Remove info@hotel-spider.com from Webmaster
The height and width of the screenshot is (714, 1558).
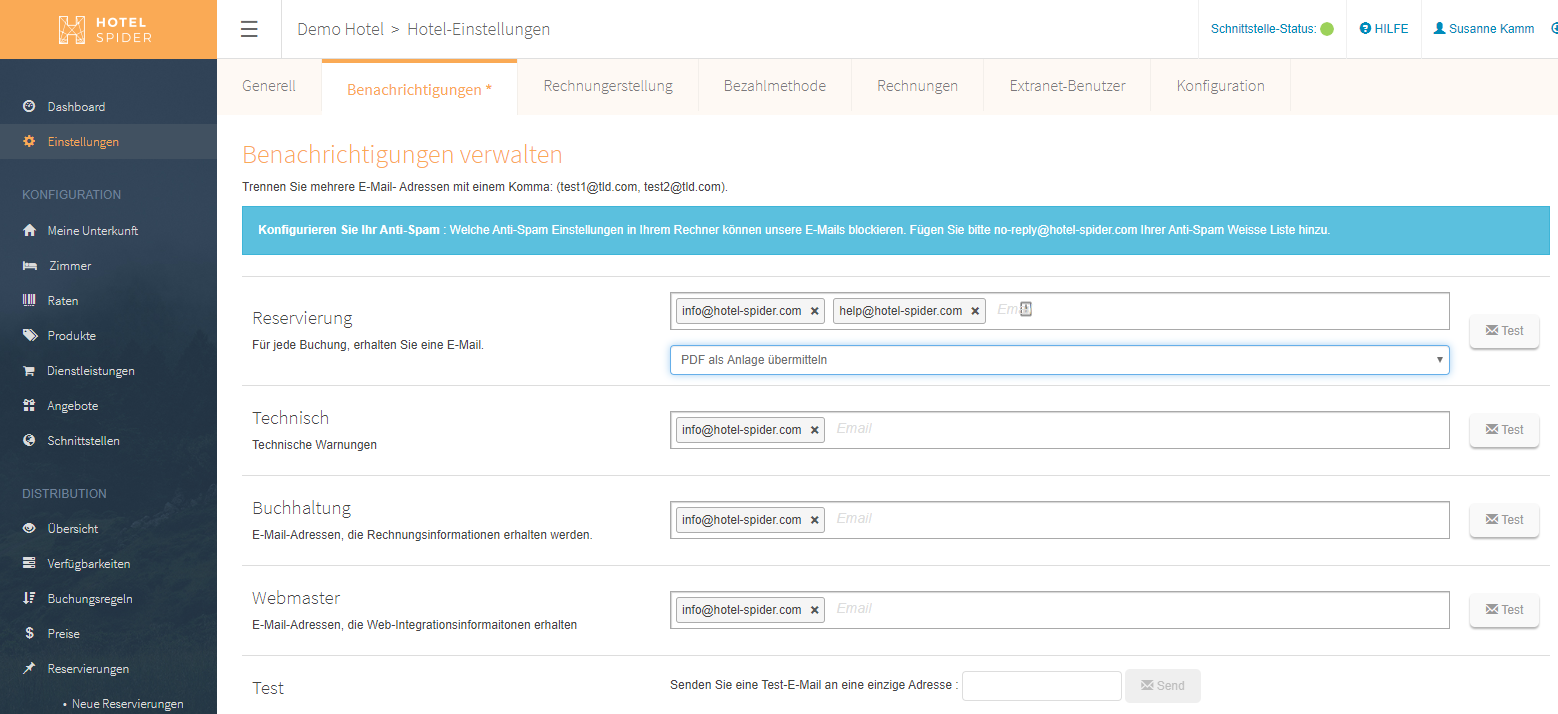pos(814,610)
